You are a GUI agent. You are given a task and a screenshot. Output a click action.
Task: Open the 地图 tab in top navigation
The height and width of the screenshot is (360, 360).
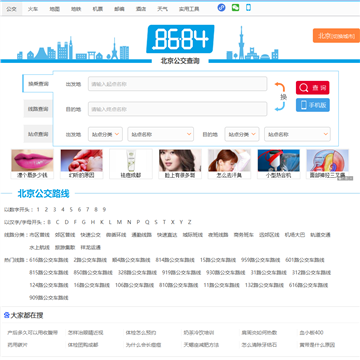[x=54, y=9]
